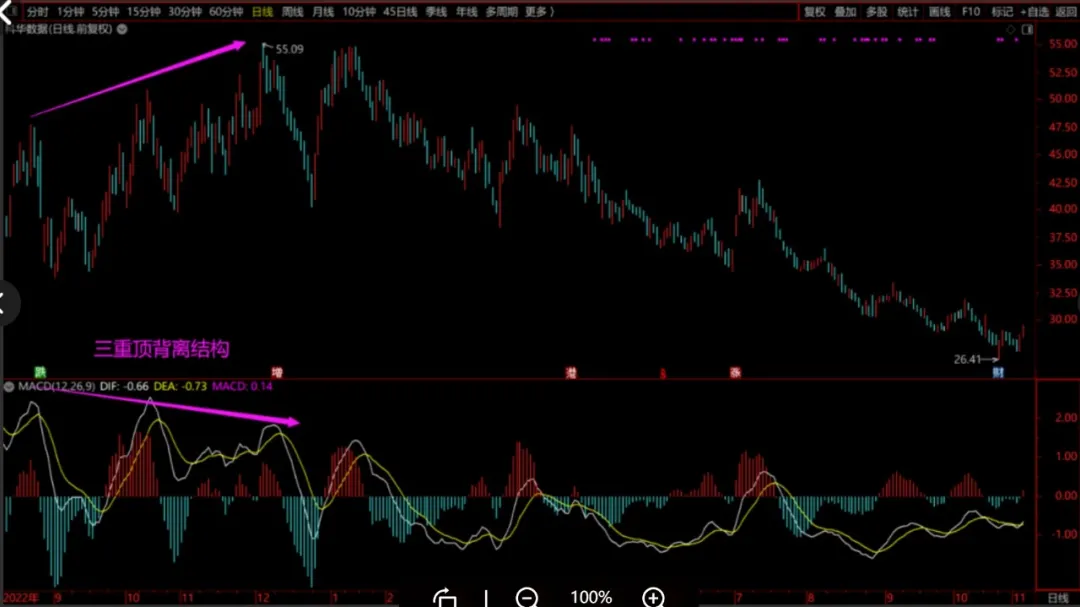Click the red 增 event marker
1080x607 pixels.
point(277,373)
